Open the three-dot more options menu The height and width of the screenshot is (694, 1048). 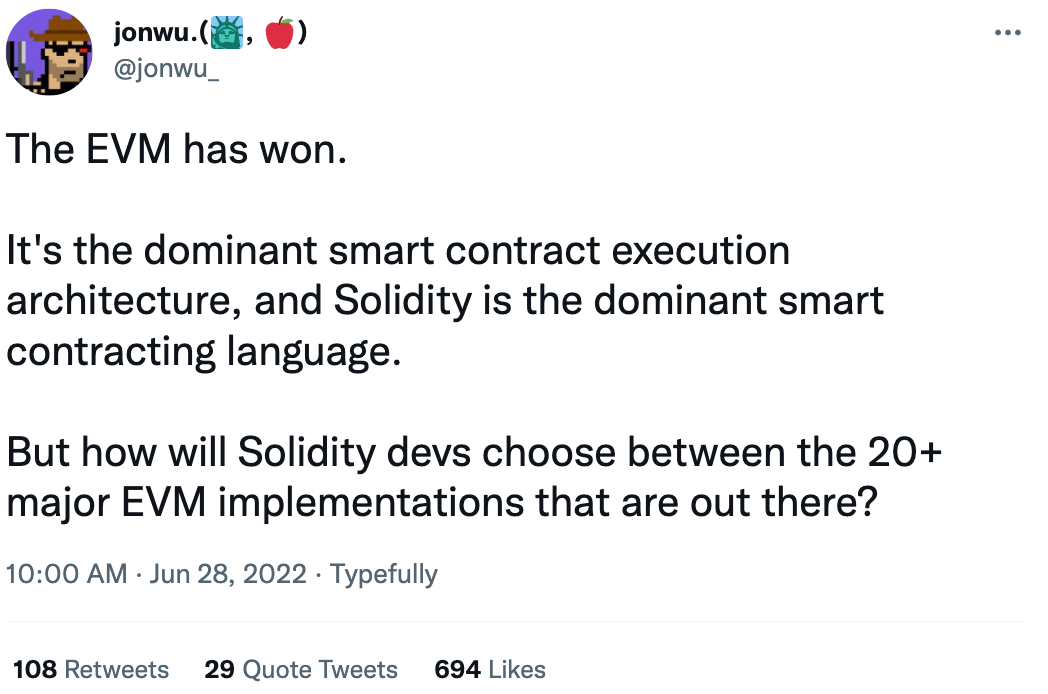(x=1007, y=31)
